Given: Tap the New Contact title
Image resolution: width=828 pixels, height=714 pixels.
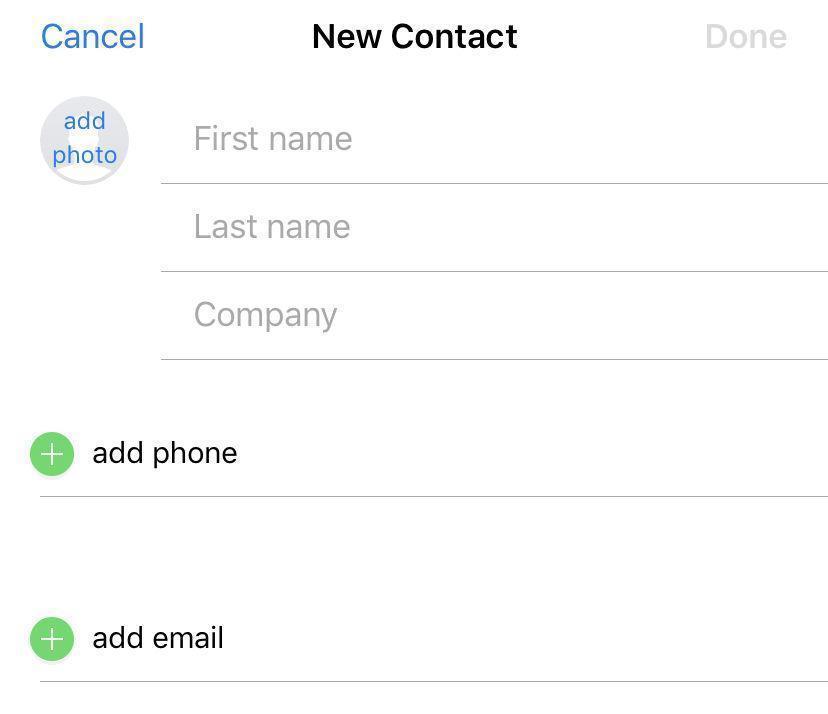Looking at the screenshot, I should [x=414, y=36].
